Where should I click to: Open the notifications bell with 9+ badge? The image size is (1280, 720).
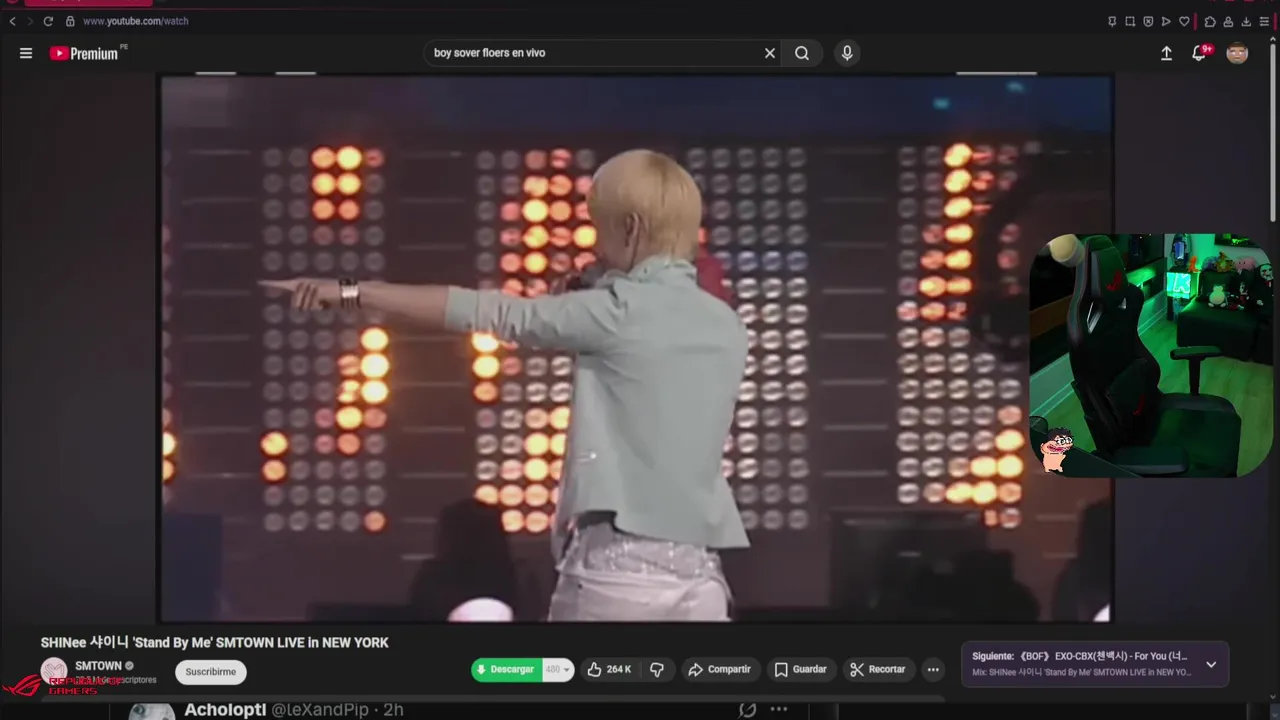click(1200, 53)
